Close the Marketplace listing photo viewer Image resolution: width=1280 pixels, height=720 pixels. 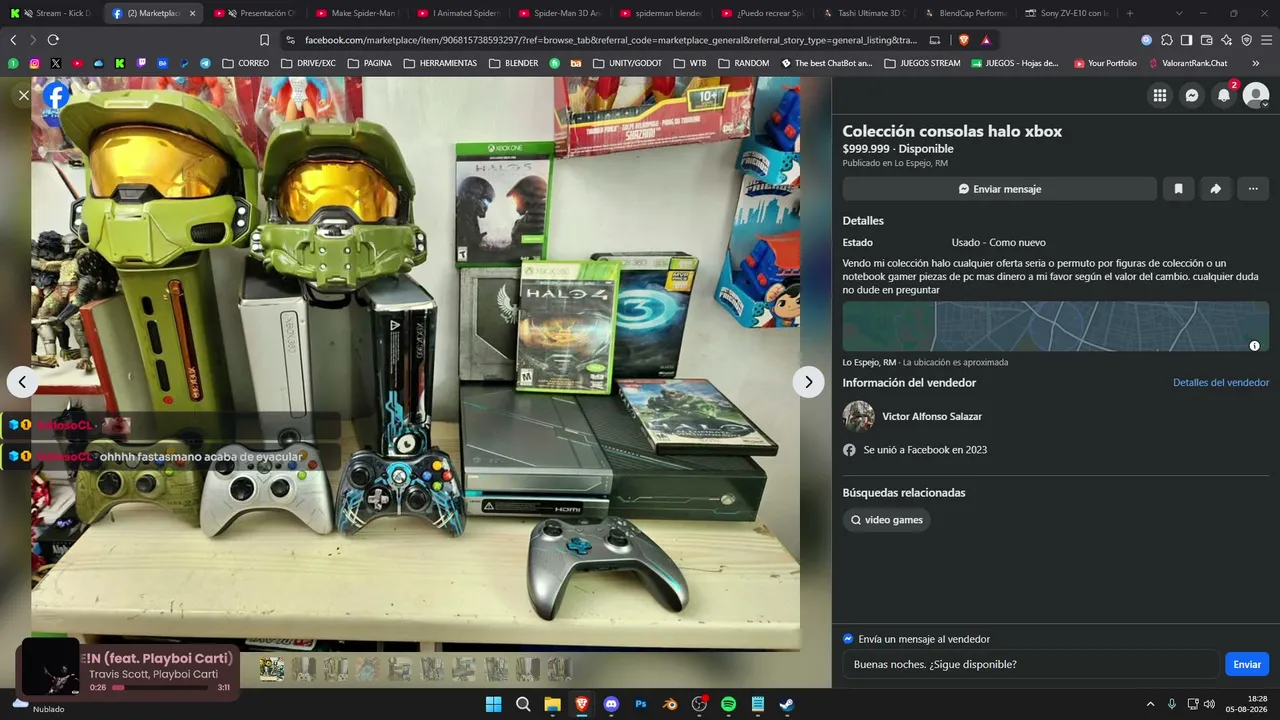pyautogui.click(x=23, y=96)
